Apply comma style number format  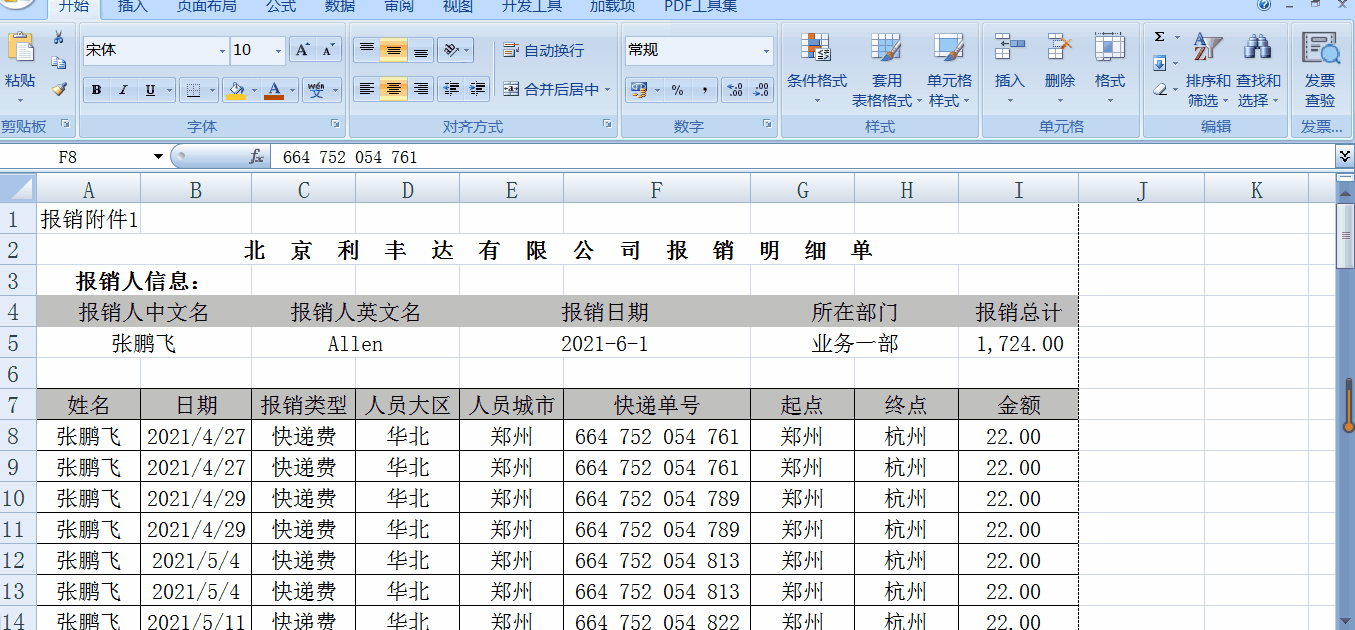pyautogui.click(x=704, y=90)
